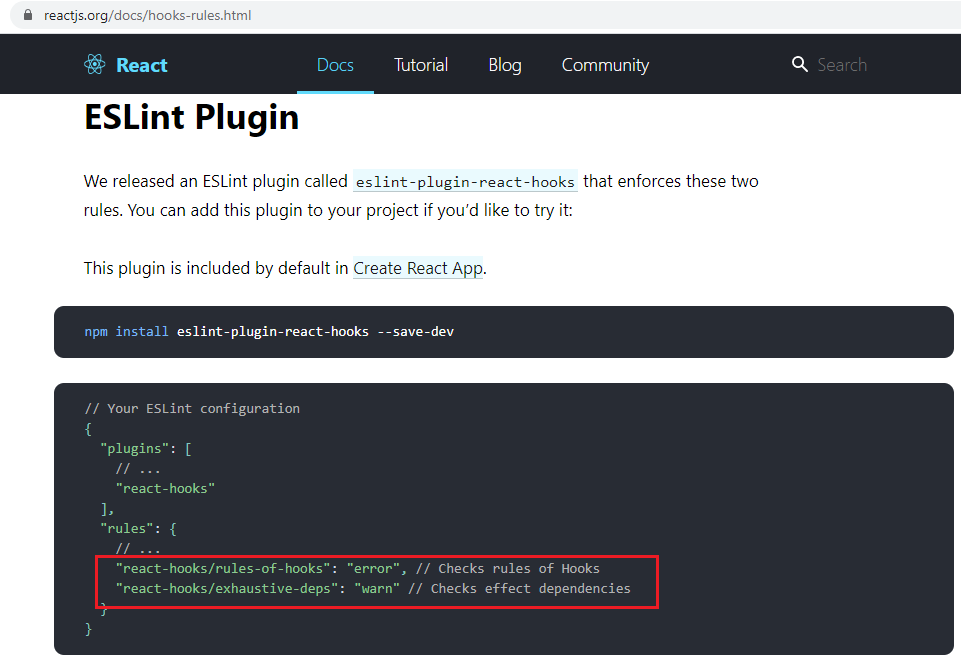Click the "rules" key in the config
The height and width of the screenshot is (659, 961).
point(126,528)
